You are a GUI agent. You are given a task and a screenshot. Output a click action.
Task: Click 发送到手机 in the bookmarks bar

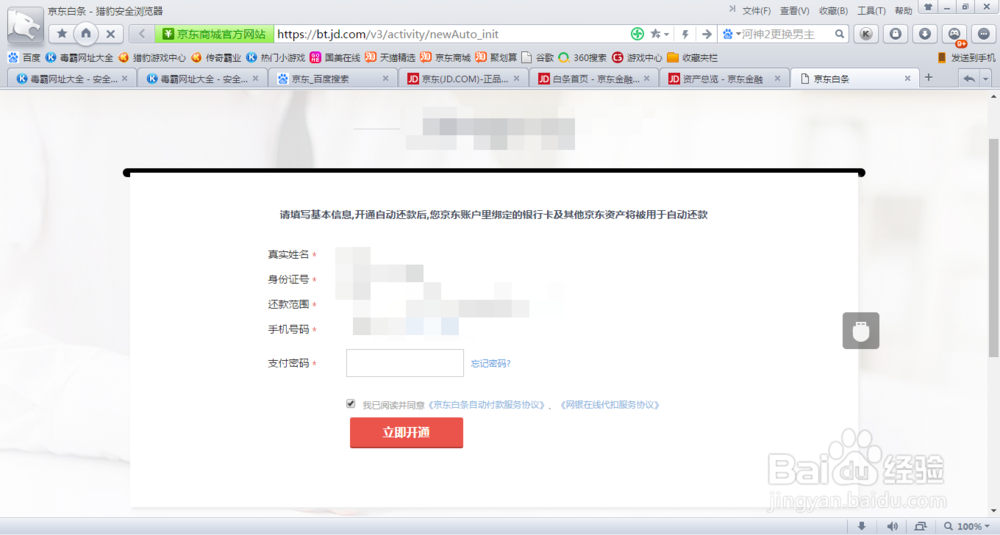pyautogui.click(x=966, y=57)
